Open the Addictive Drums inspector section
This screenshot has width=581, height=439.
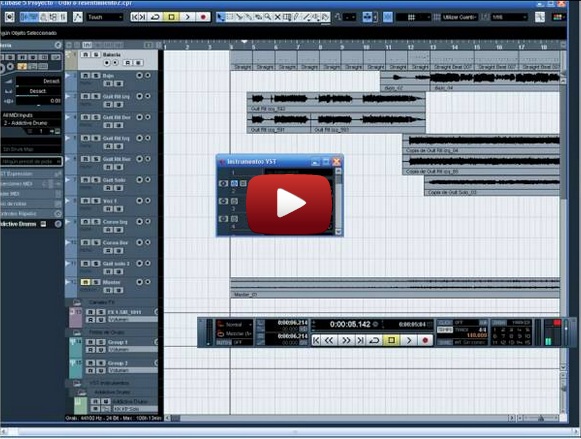tap(31, 224)
